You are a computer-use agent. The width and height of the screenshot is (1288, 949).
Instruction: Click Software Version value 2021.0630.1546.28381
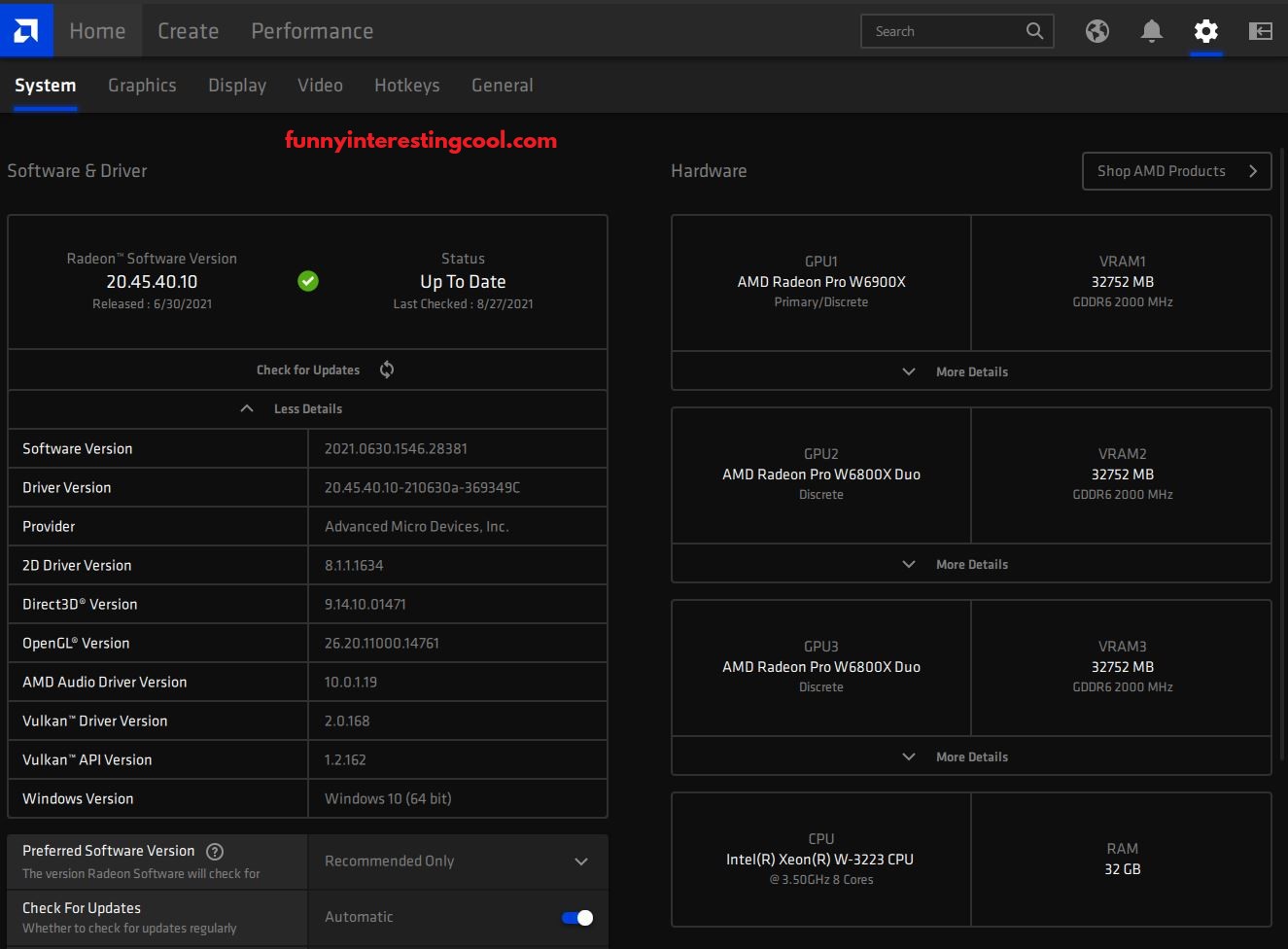tap(396, 448)
